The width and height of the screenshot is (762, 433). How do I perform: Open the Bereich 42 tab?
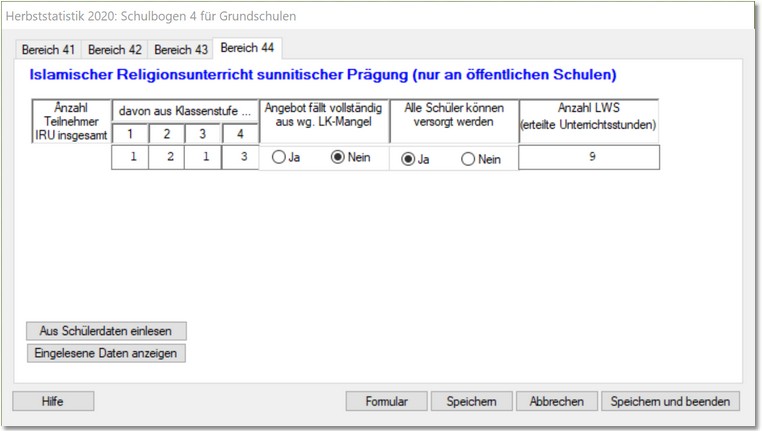(x=114, y=49)
